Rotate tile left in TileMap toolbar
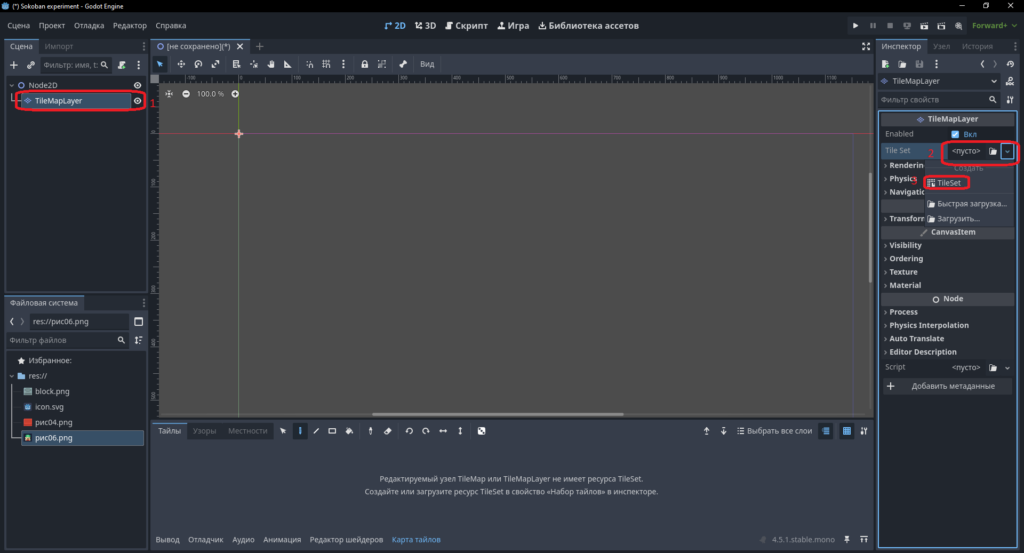The width and height of the screenshot is (1024, 553). [x=409, y=431]
